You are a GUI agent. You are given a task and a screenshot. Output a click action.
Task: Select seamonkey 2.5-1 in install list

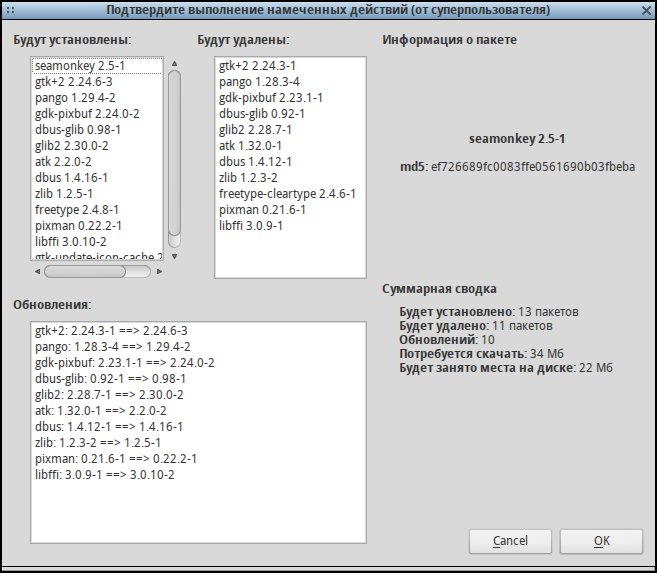coord(97,66)
